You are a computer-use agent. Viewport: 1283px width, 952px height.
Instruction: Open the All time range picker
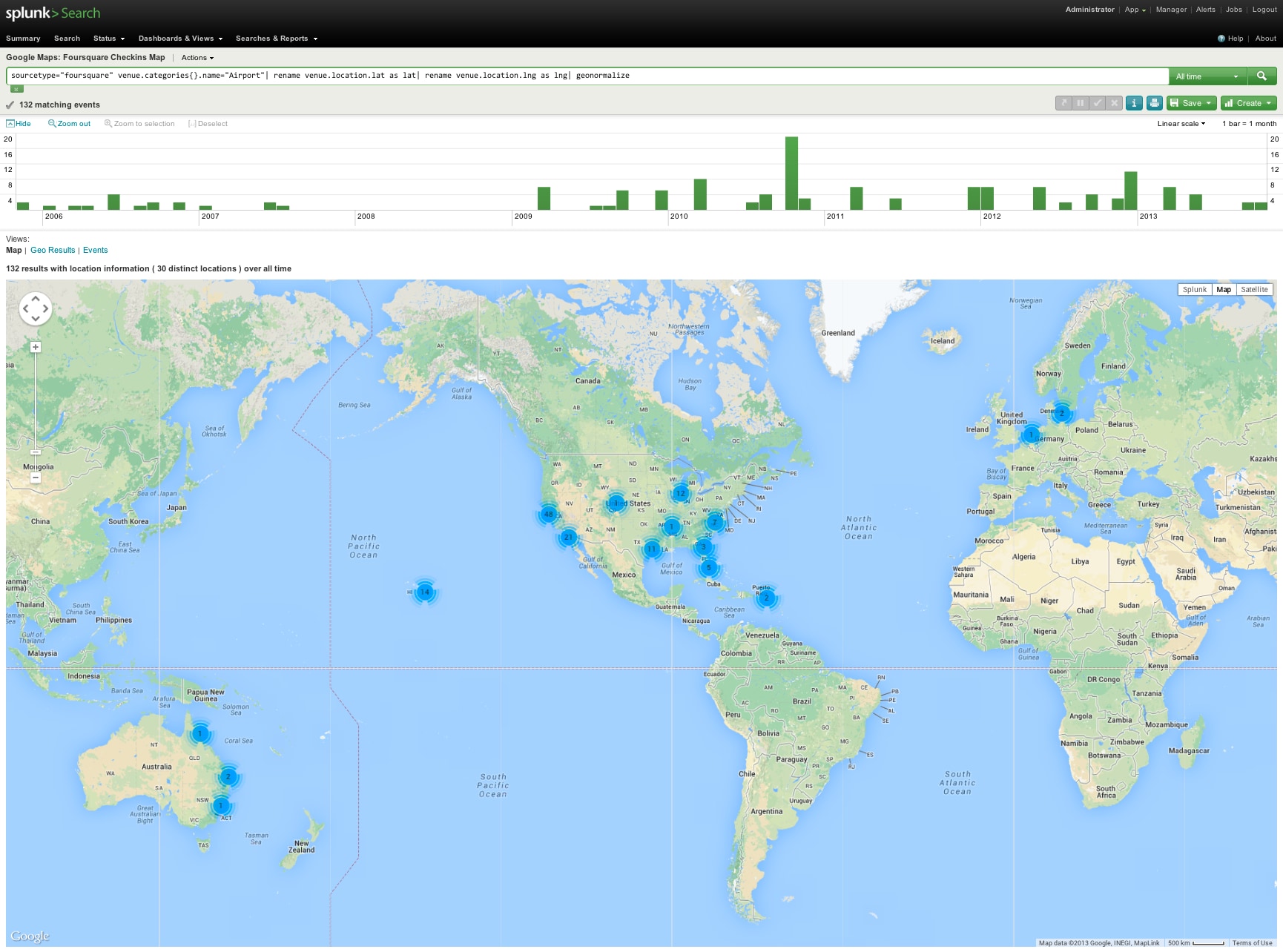click(1207, 76)
